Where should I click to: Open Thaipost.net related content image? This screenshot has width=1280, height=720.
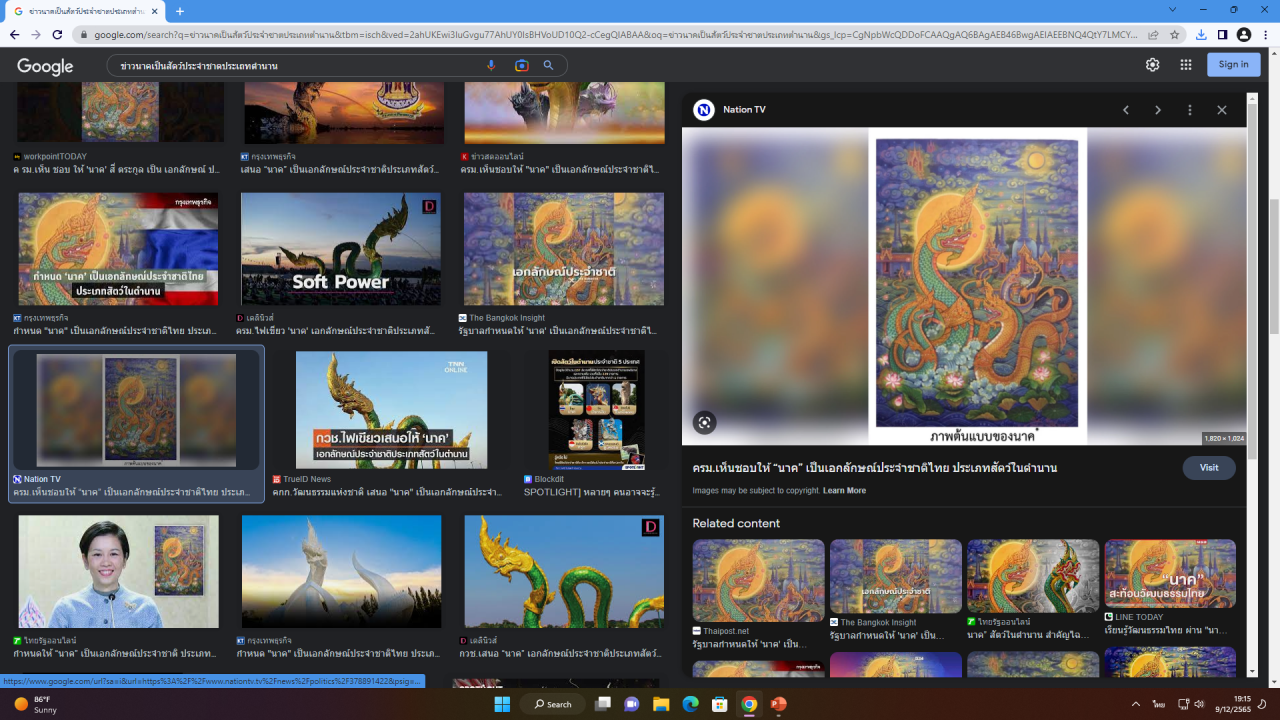pyautogui.click(x=758, y=581)
